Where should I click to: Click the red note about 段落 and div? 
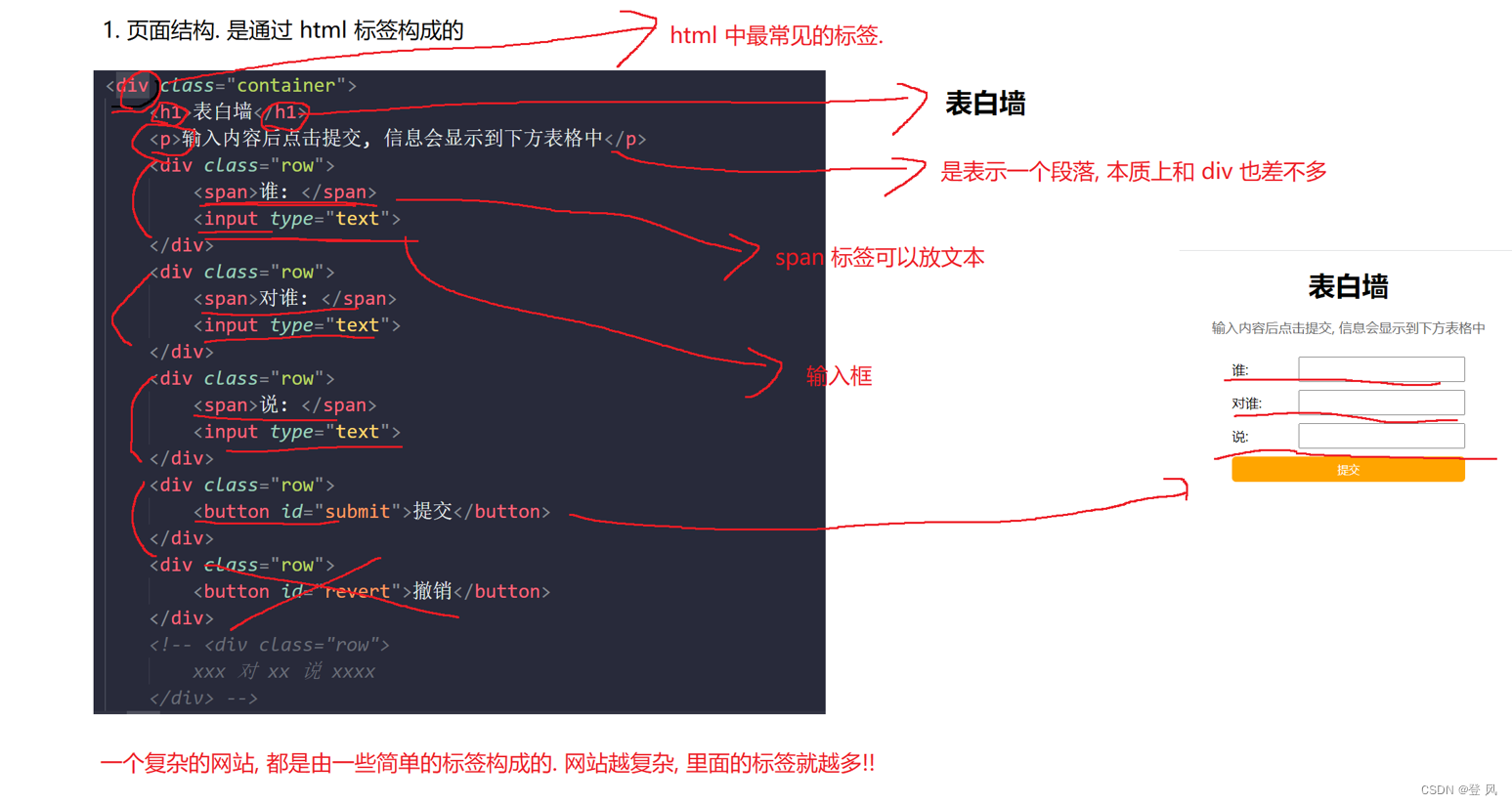click(x=1134, y=172)
